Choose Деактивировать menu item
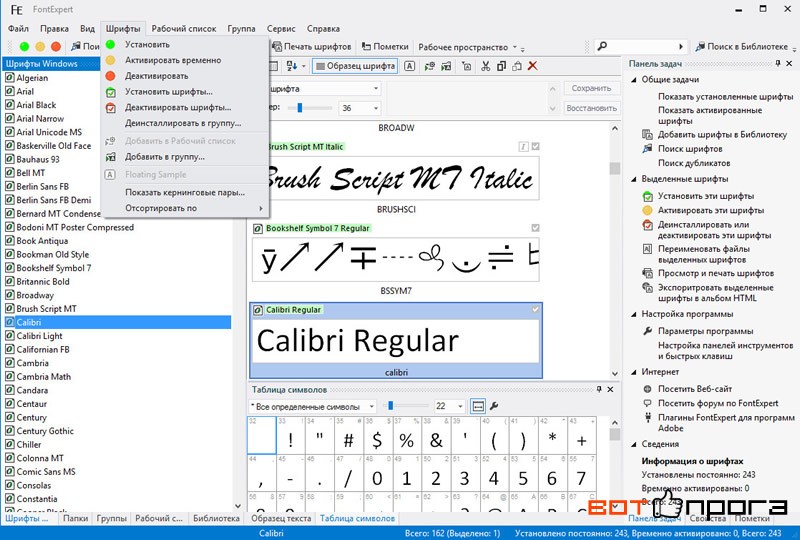The height and width of the screenshot is (540, 800). [185, 76]
